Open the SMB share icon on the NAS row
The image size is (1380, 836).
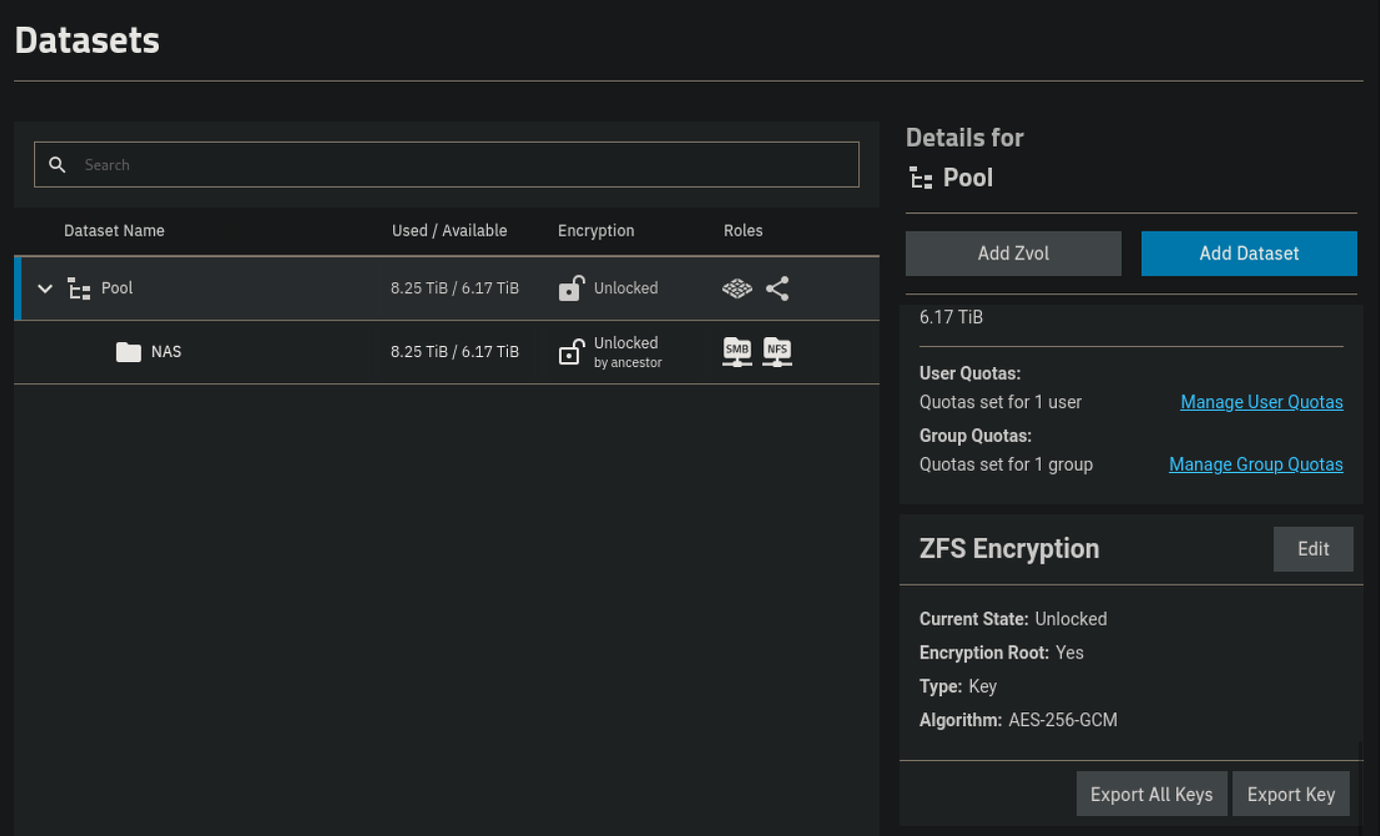[x=737, y=351]
